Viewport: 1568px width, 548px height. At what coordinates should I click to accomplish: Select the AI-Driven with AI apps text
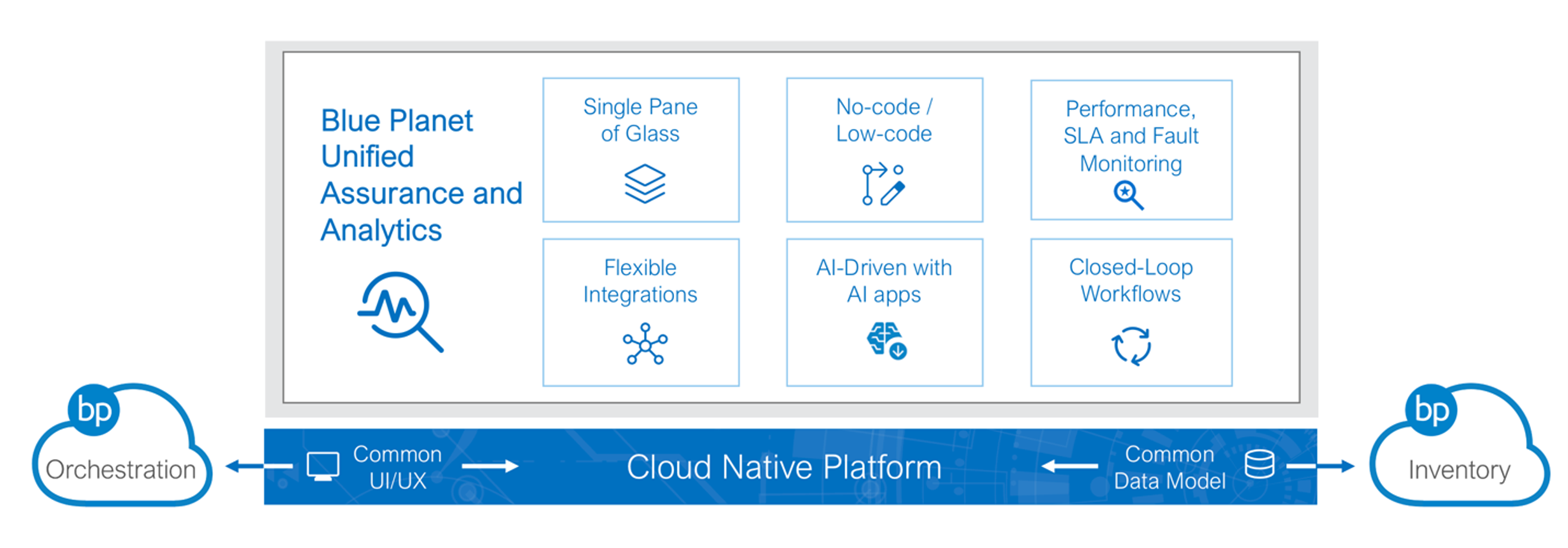(x=884, y=281)
